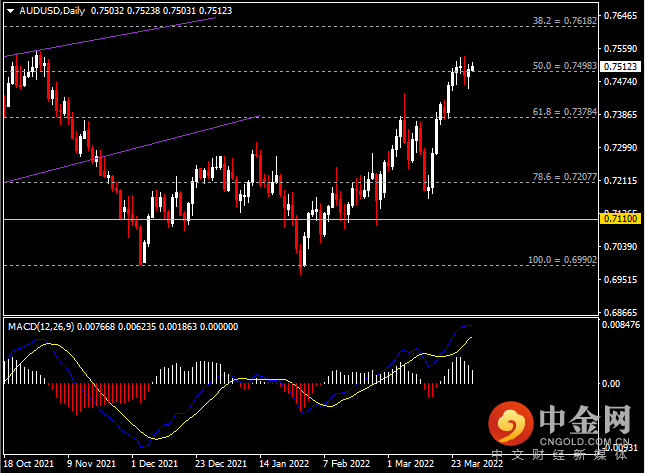
Task: Click the 0.74740 price axis value
Action: click(620, 81)
